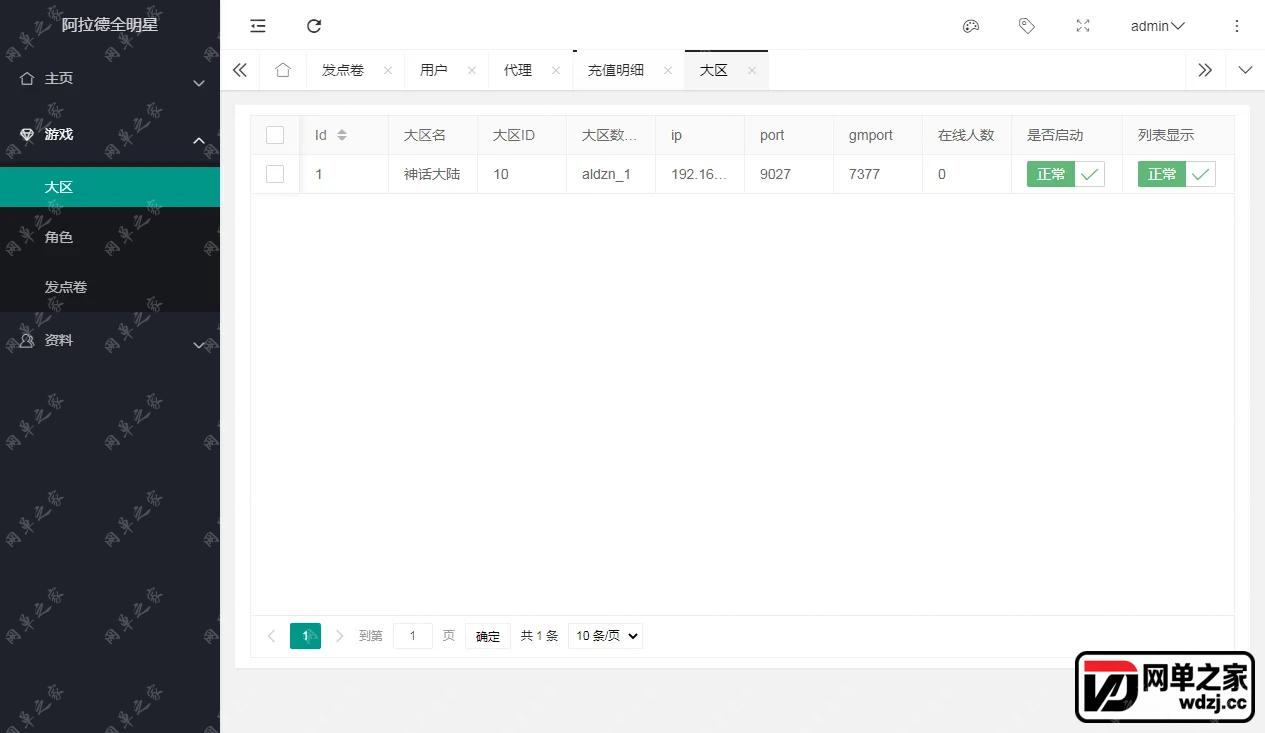Click the refresh icon in the top bar
This screenshot has width=1265, height=733.
point(314,26)
